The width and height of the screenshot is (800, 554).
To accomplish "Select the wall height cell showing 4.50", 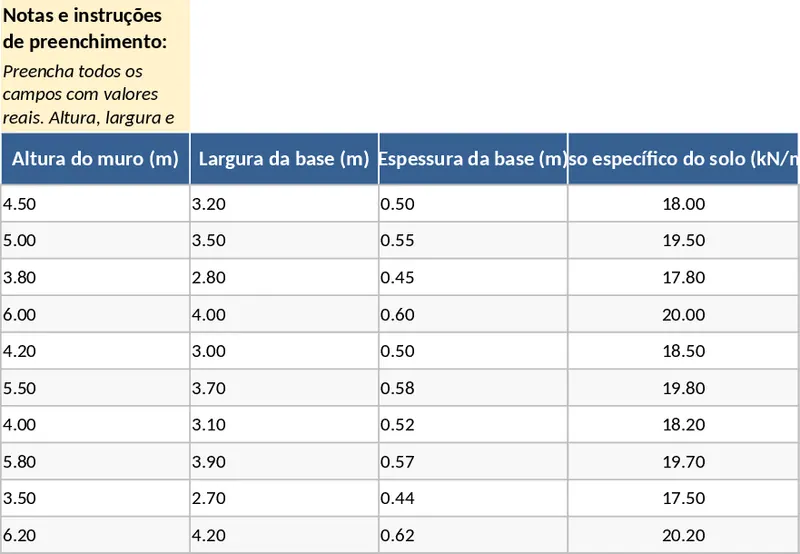I will point(95,204).
